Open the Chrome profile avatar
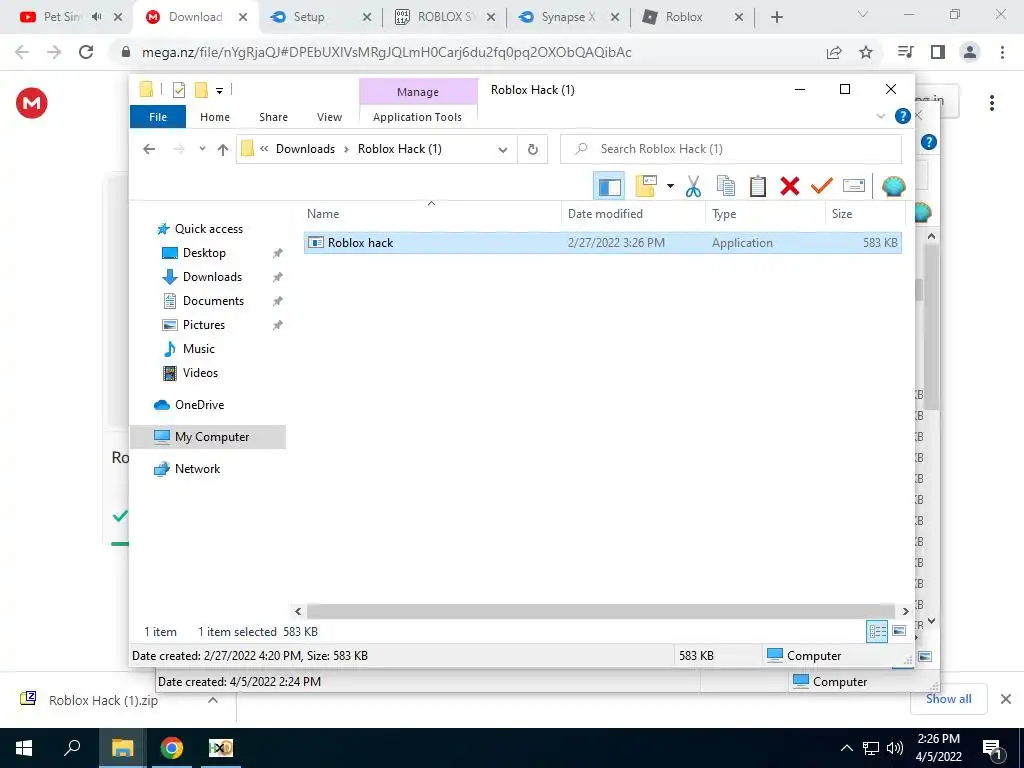The width and height of the screenshot is (1024, 768). (970, 52)
